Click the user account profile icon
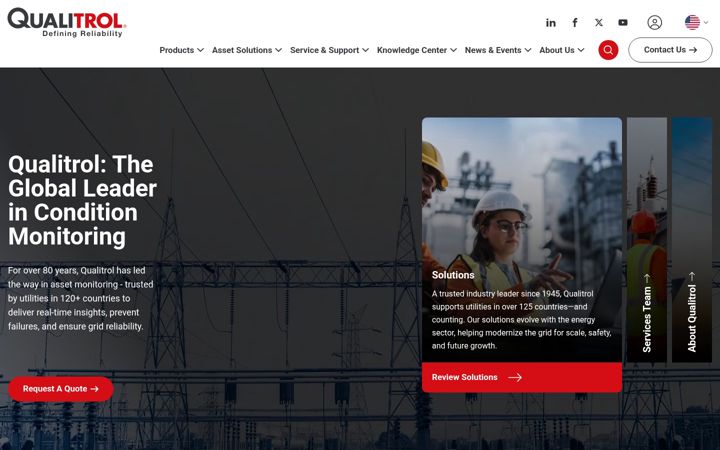The image size is (720, 450). tap(654, 22)
